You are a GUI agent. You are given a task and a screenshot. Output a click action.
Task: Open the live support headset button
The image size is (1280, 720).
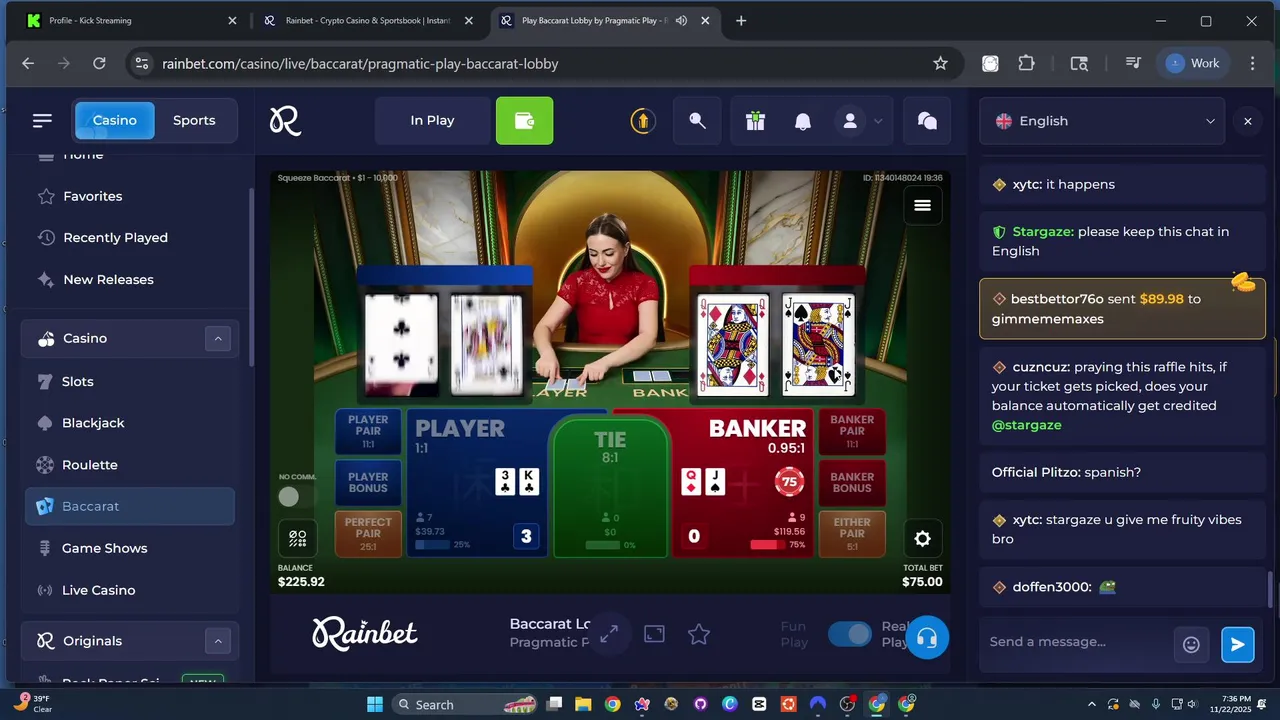pos(927,638)
